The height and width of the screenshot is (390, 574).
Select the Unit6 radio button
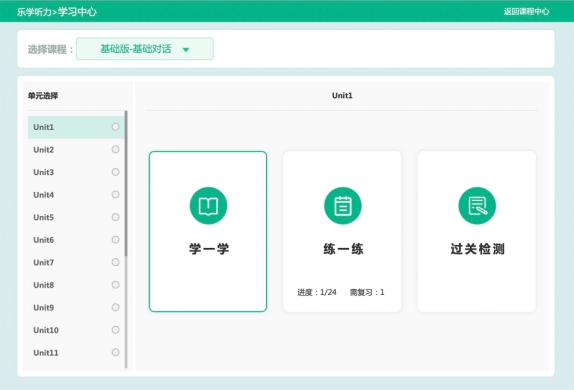[115, 239]
